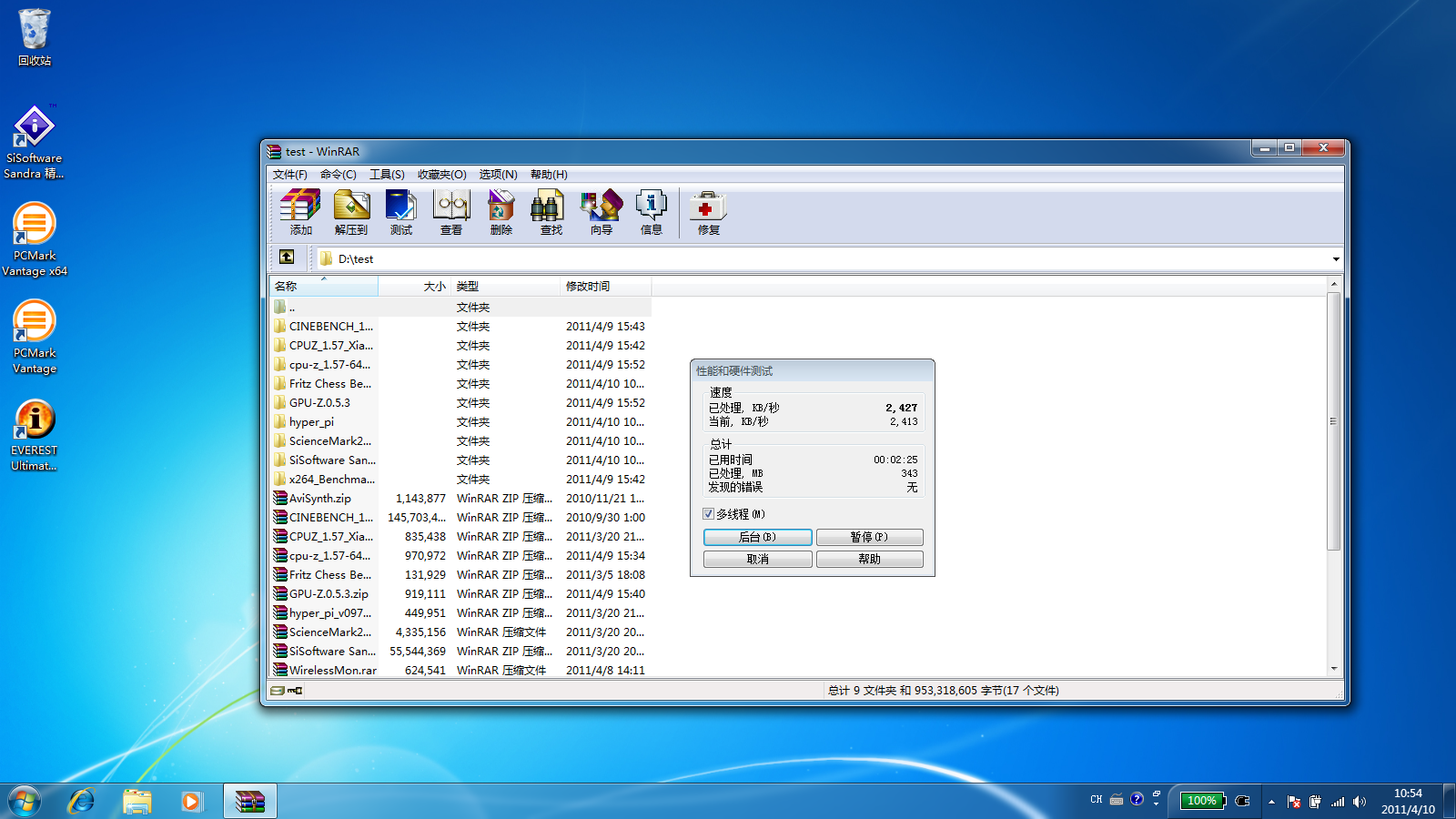Click the disk icon in WinRAR status bar

[x=278, y=691]
